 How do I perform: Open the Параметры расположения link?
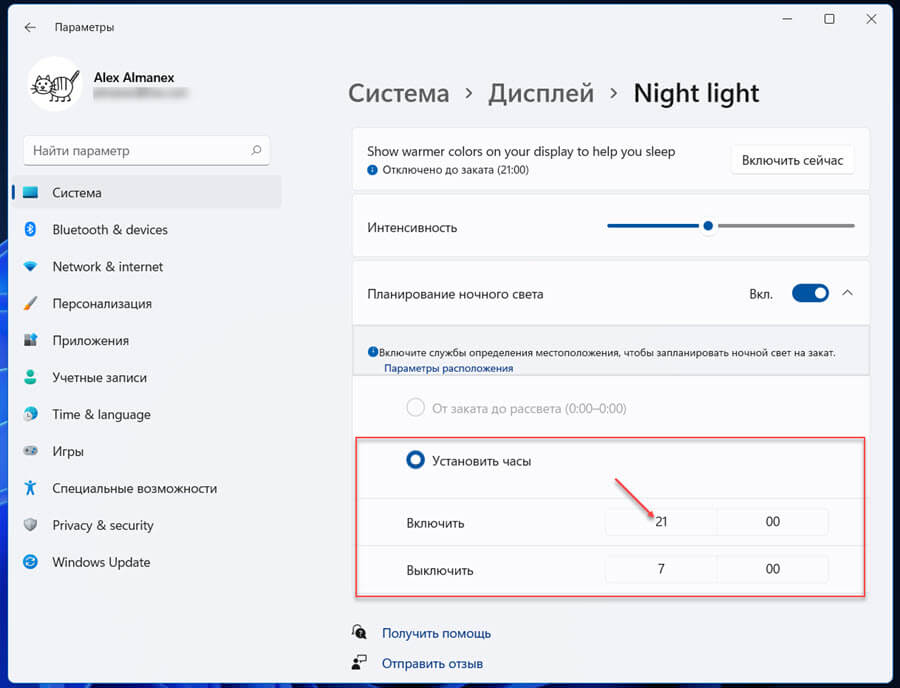point(448,368)
